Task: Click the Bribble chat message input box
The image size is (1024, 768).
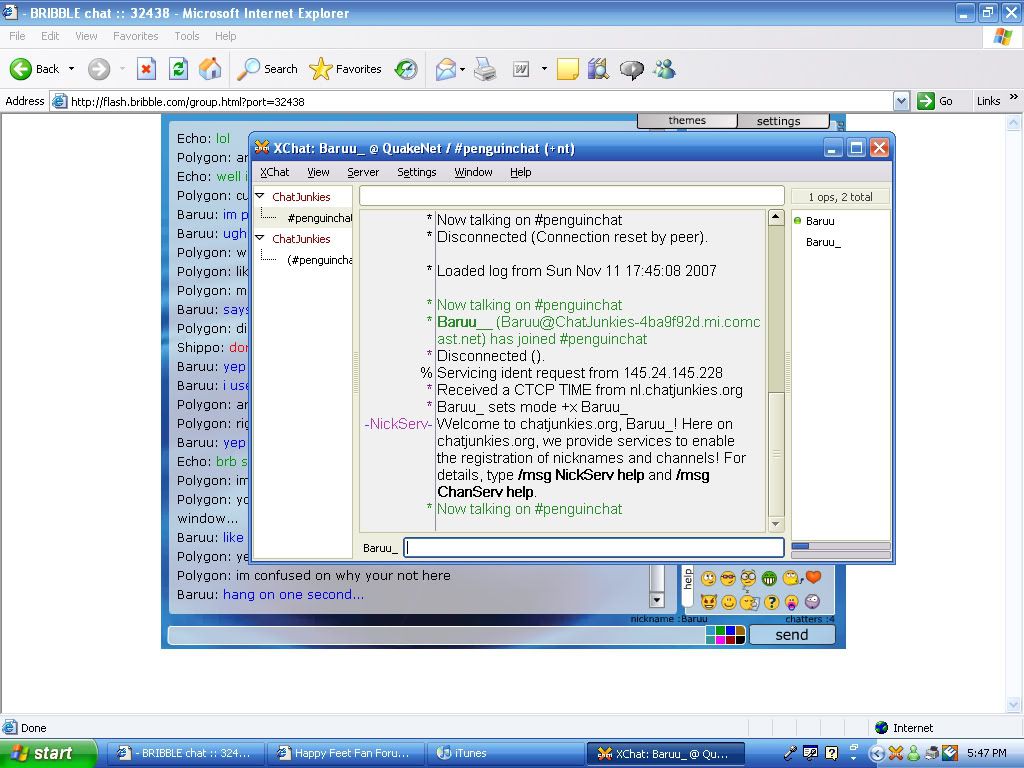Action: click(436, 635)
